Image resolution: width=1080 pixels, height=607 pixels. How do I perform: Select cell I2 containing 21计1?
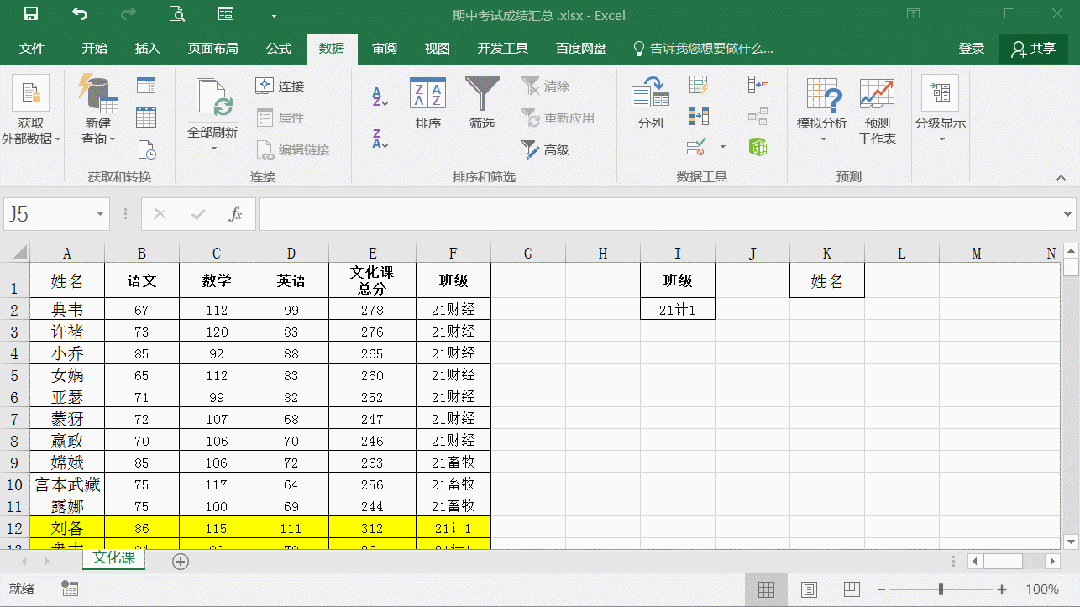click(678, 309)
